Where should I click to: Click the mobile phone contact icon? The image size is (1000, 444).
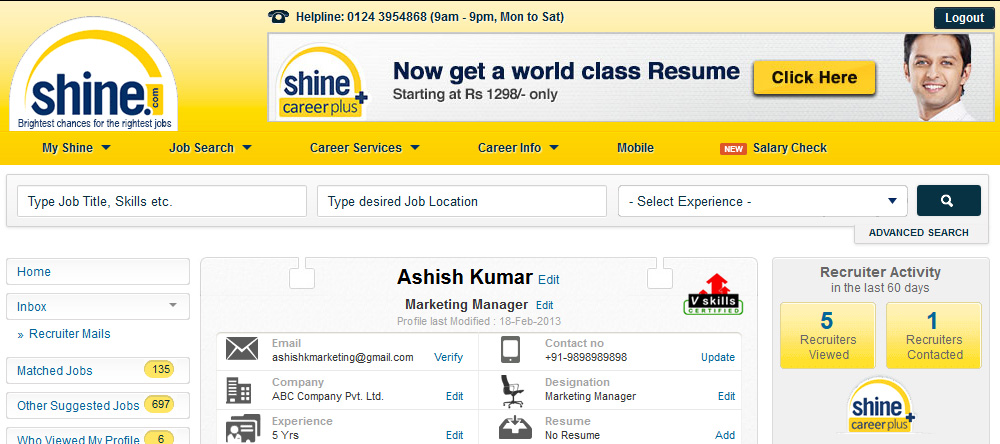510,350
